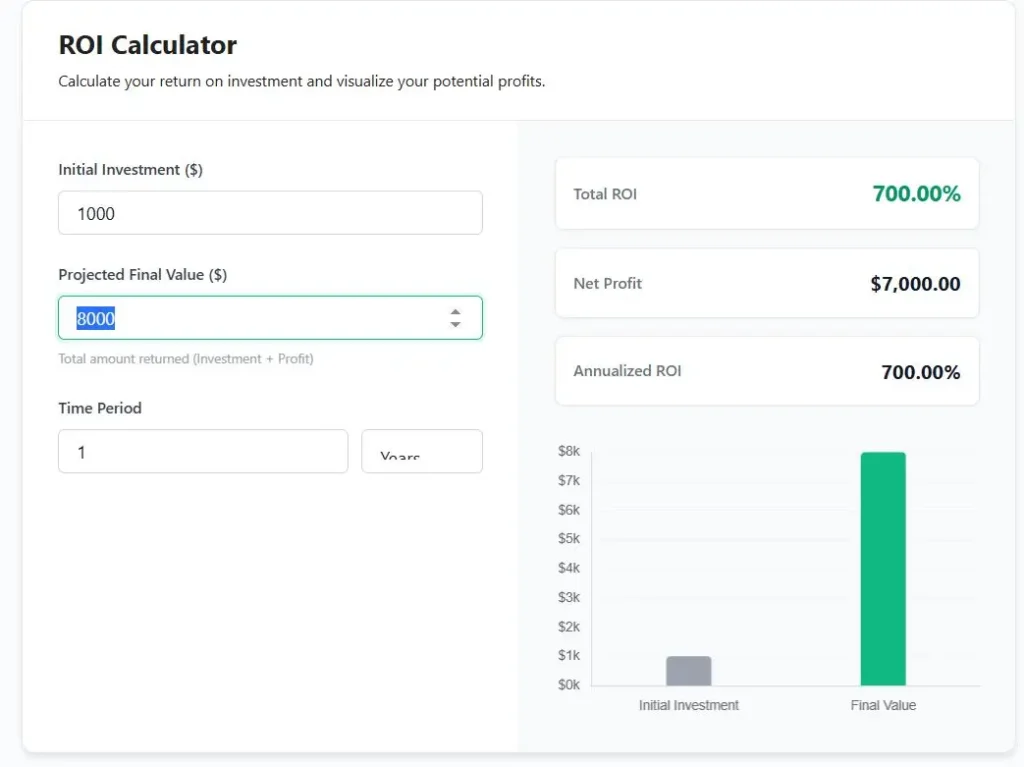Click the "Initial Investment ($)" field label
Viewport: 1024px width, 767px height.
click(x=130, y=170)
